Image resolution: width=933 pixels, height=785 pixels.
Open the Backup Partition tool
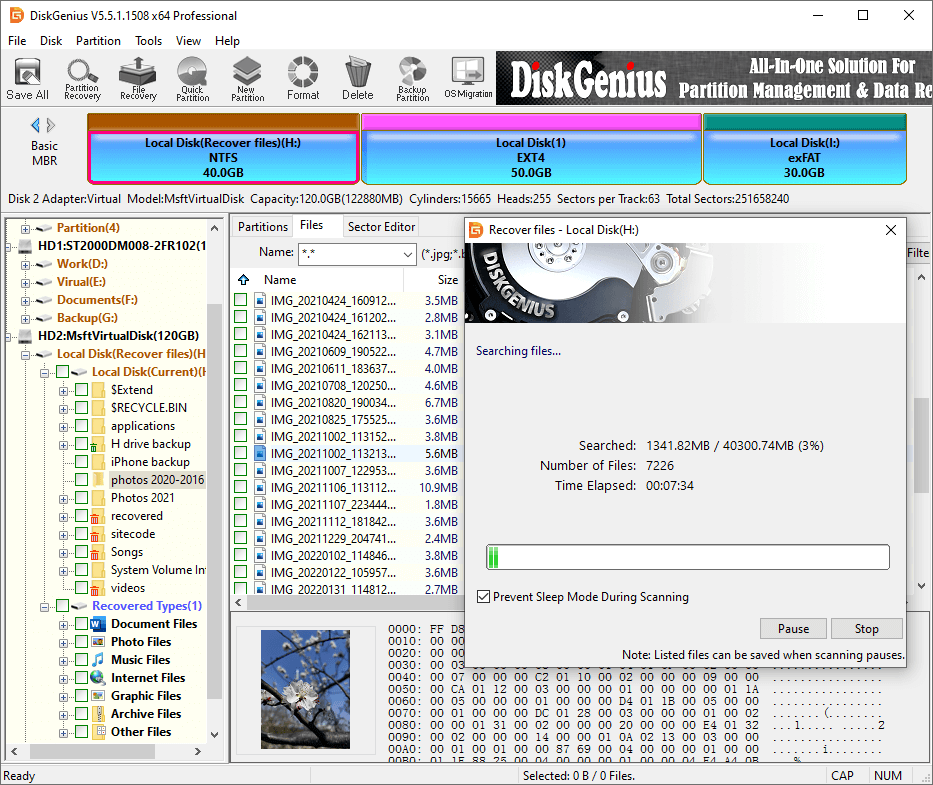pyautogui.click(x=412, y=79)
